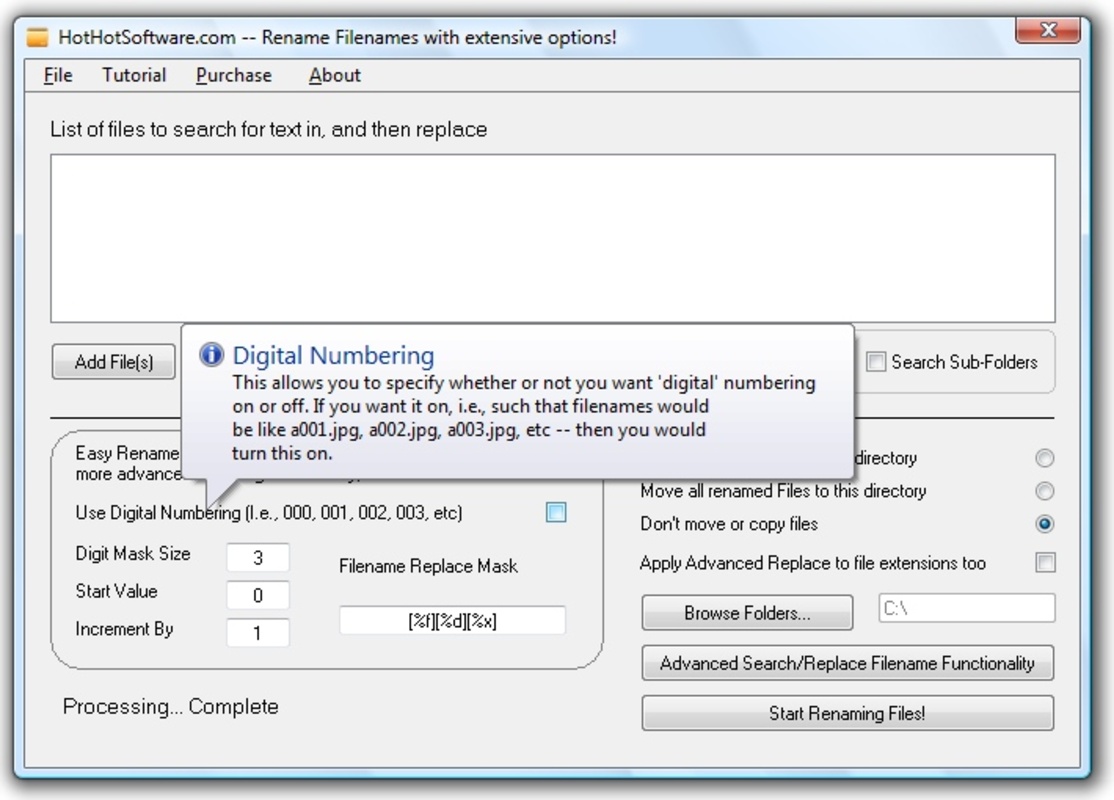The image size is (1114, 800).
Task: Open the About menu
Action: coord(335,75)
